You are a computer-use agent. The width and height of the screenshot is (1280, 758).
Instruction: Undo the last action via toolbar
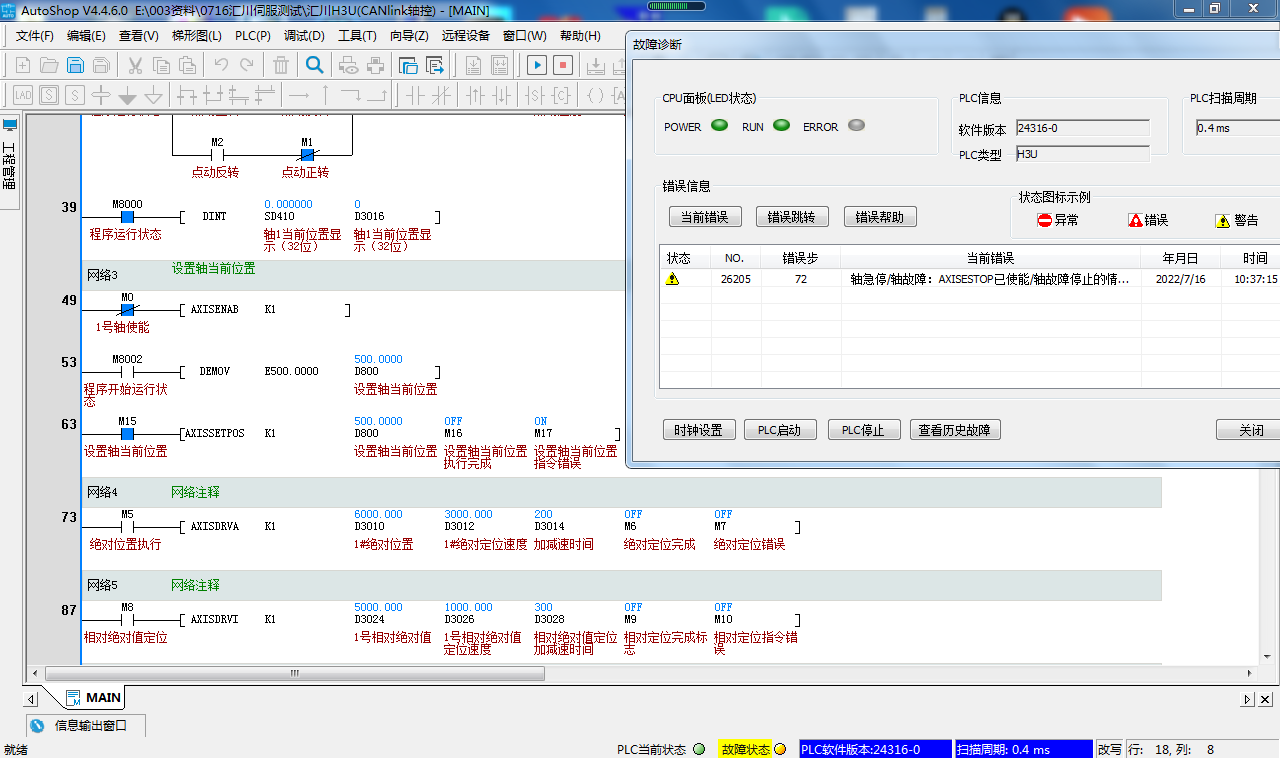221,66
